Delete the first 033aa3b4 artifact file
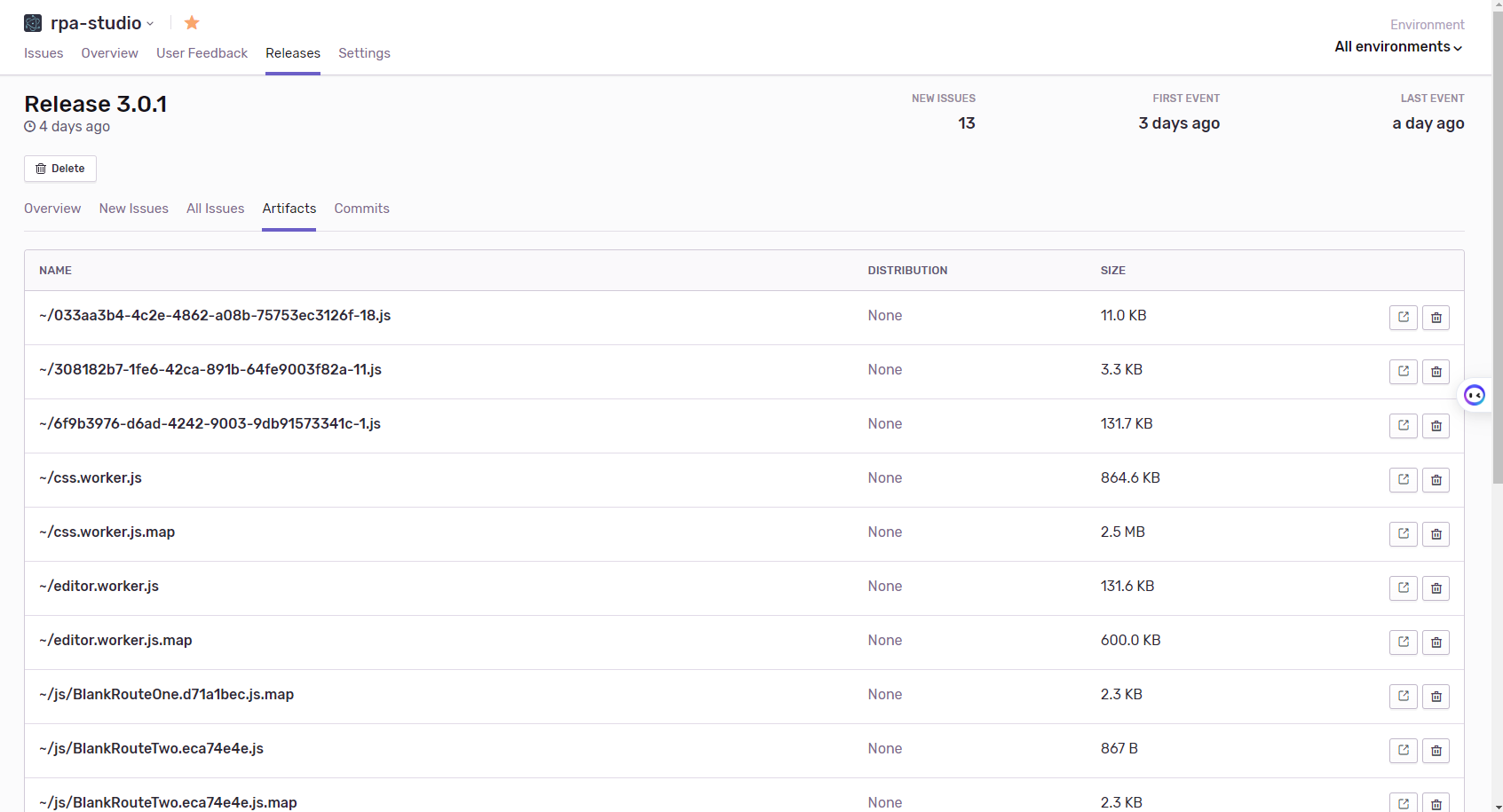This screenshot has width=1503, height=812. [1436, 318]
